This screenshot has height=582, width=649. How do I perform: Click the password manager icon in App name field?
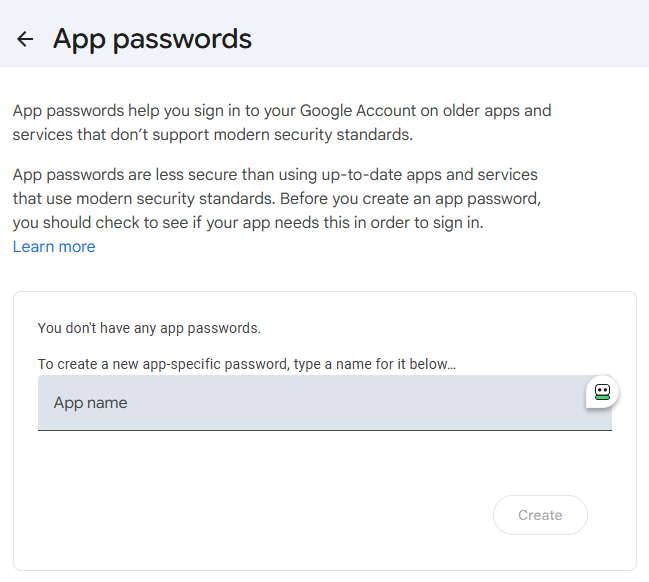[602, 392]
